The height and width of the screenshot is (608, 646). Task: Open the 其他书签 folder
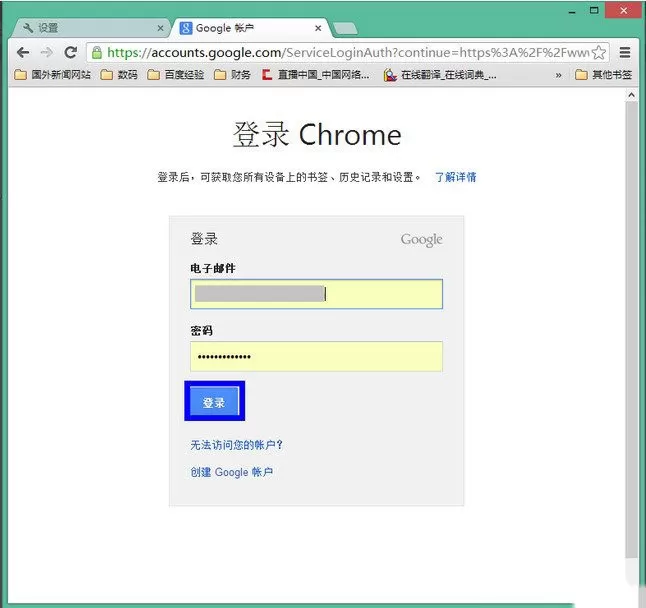coord(604,75)
